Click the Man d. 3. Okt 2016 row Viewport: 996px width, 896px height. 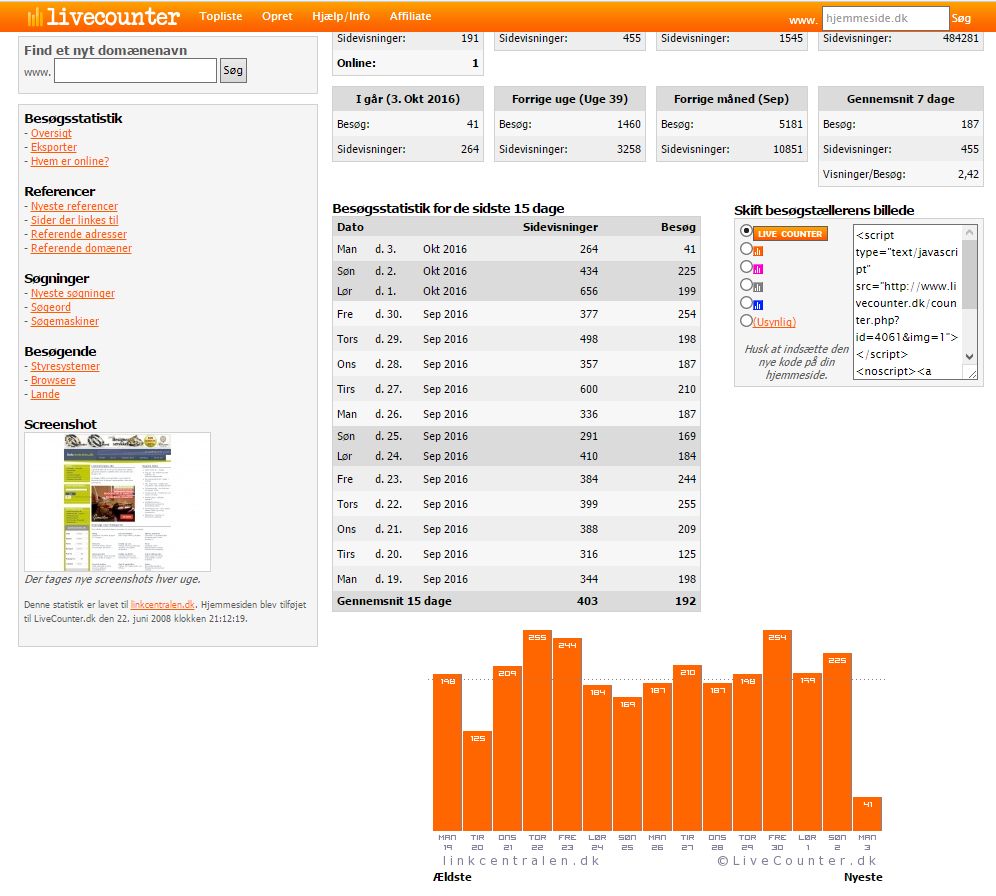point(516,249)
